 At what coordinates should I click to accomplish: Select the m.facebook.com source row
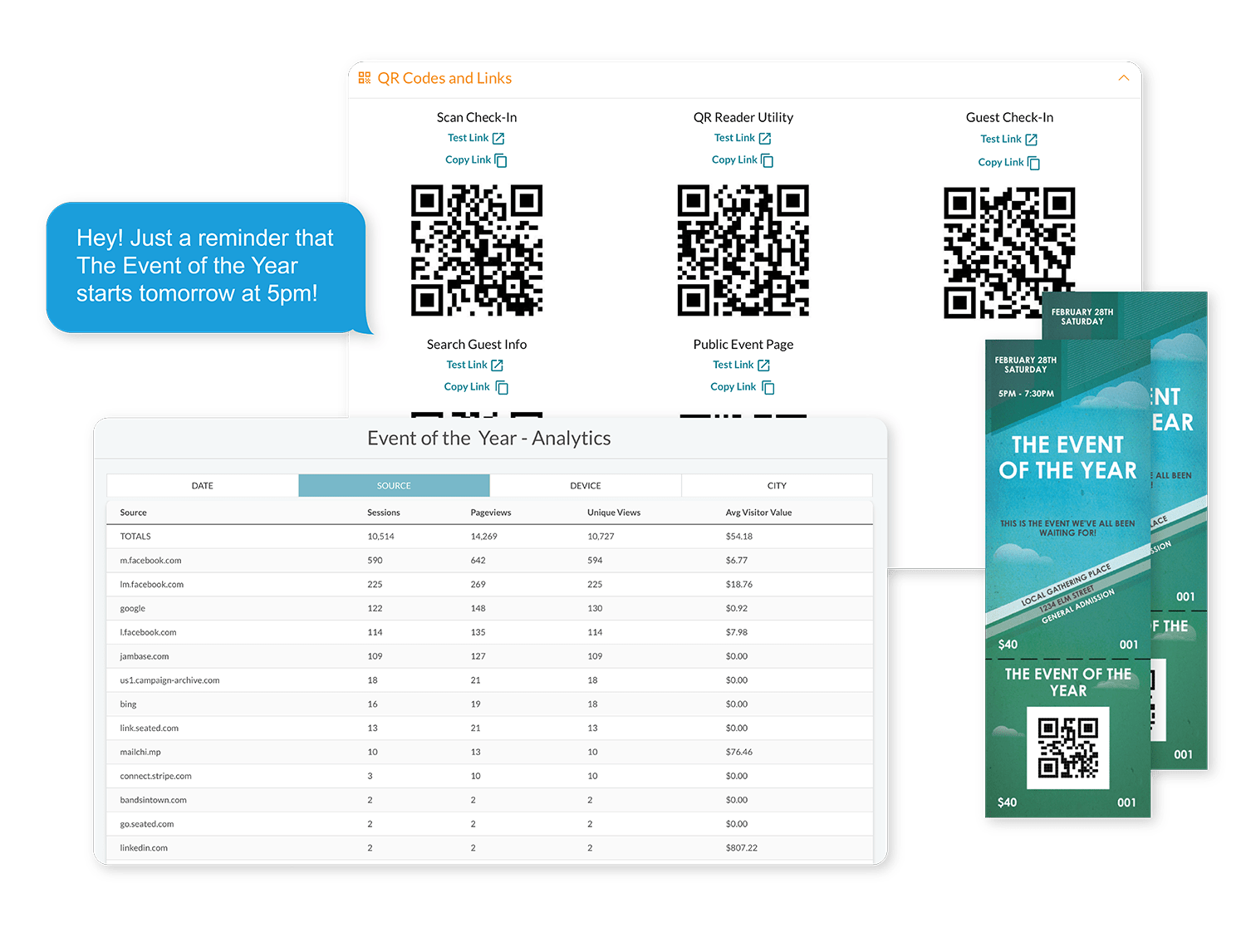point(490,561)
